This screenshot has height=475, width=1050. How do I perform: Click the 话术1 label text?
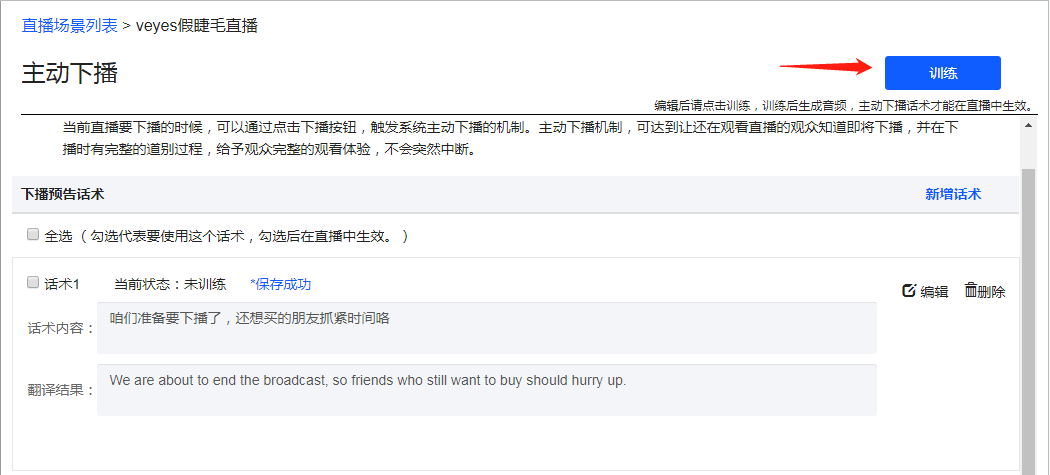click(62, 284)
